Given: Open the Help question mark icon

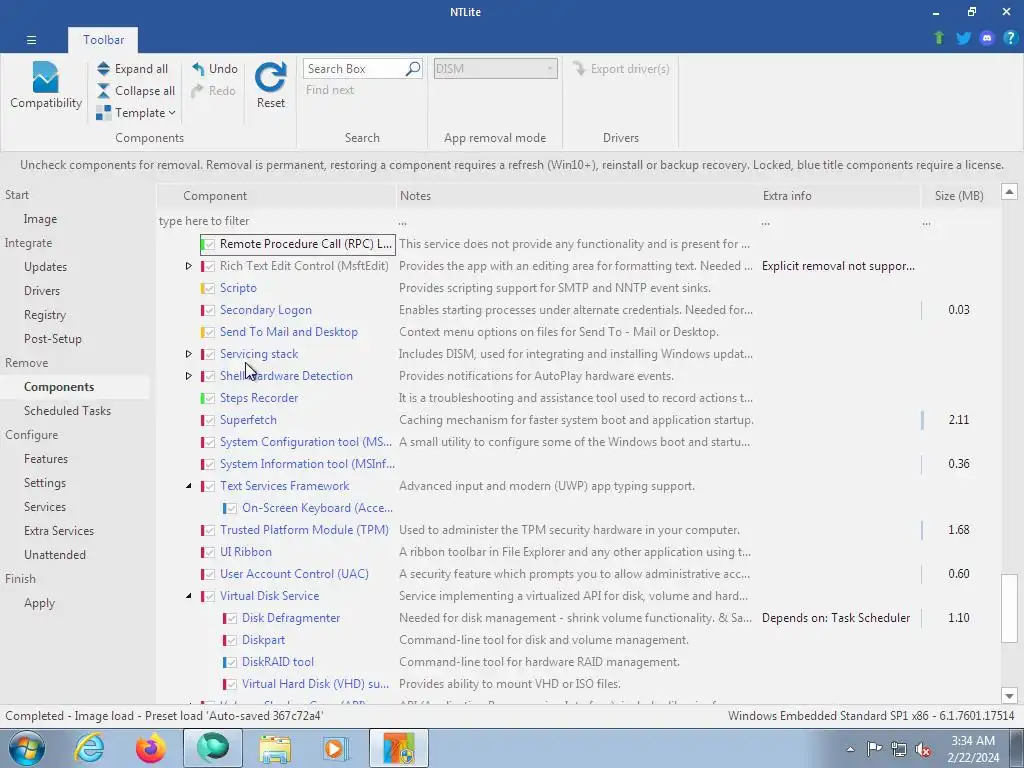Looking at the screenshot, I should tap(1010, 38).
